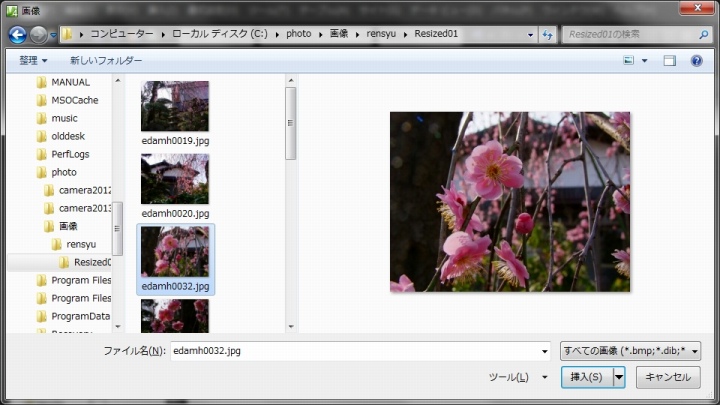Click the Back navigation arrow button

pyautogui.click(x=17, y=34)
